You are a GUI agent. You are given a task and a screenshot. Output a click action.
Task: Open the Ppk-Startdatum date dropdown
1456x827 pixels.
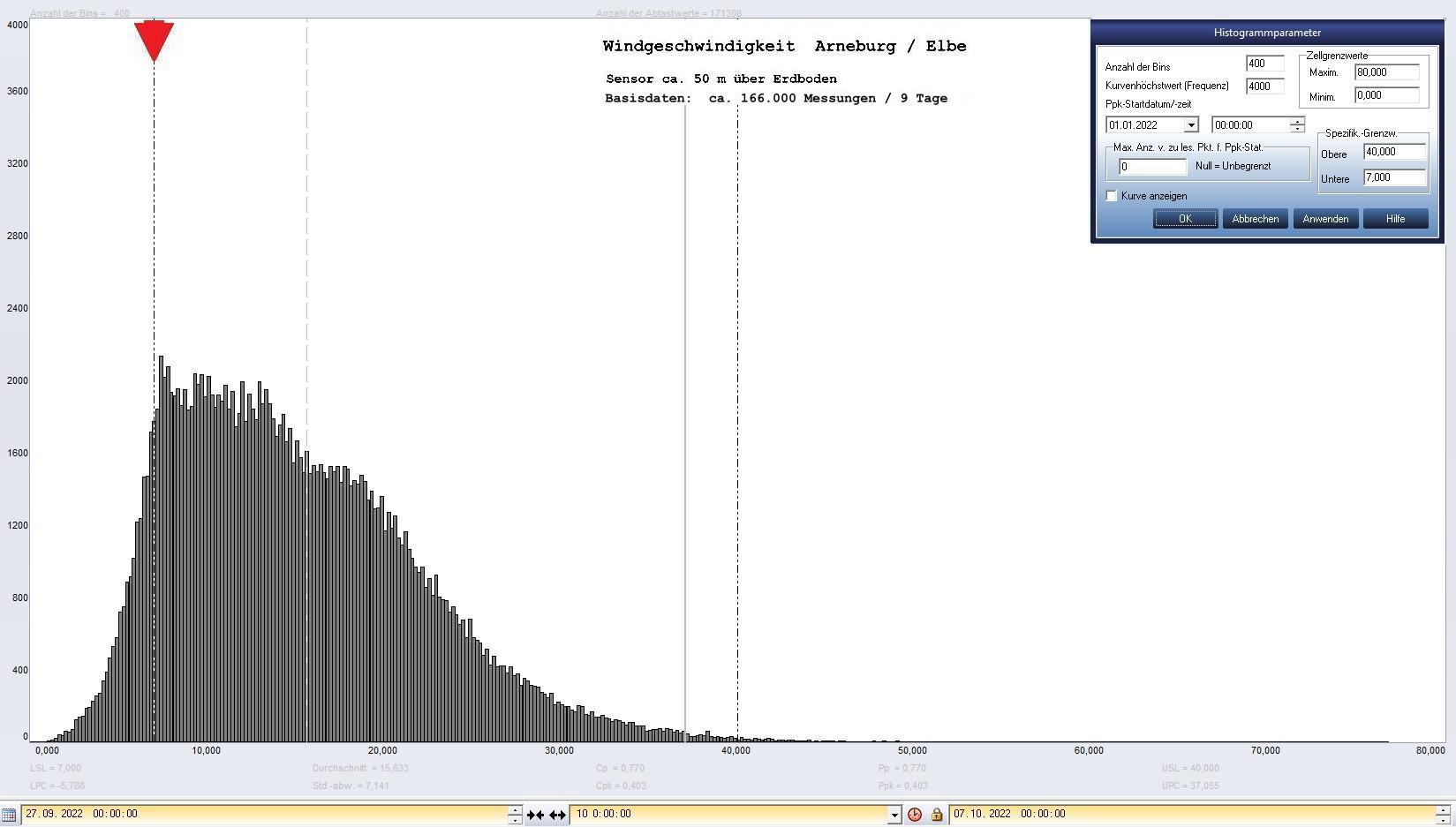(x=1190, y=125)
